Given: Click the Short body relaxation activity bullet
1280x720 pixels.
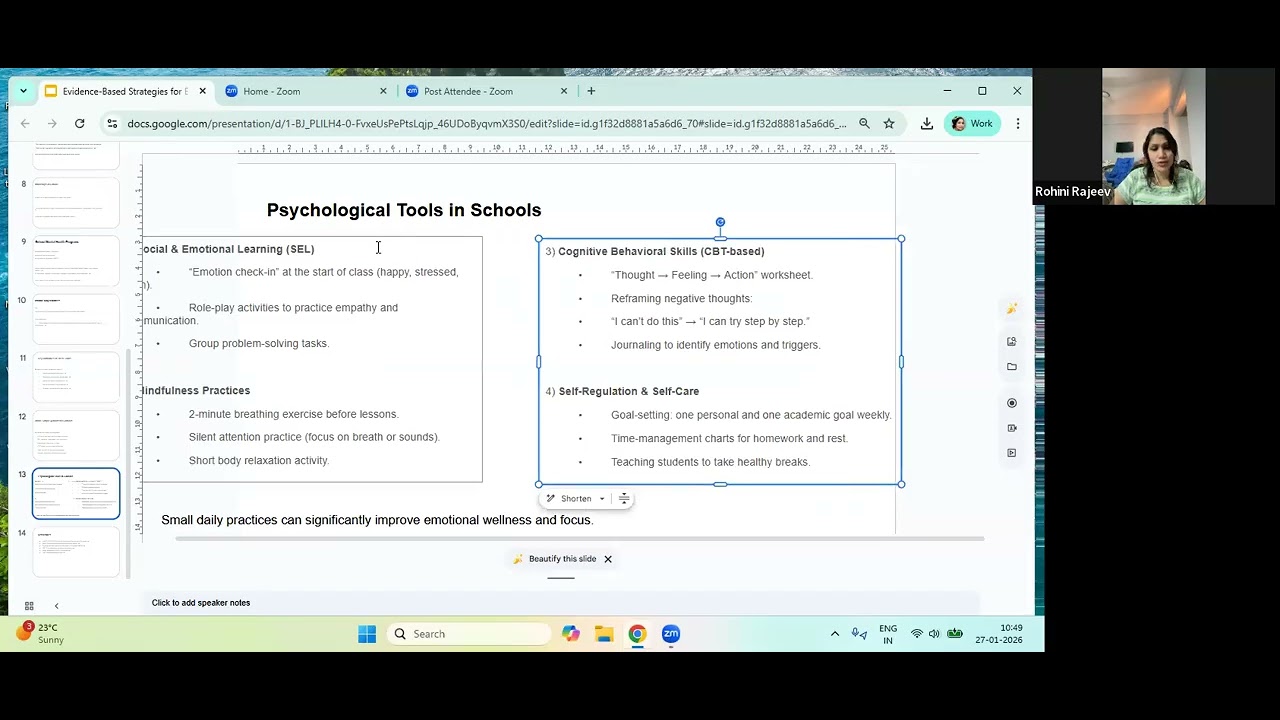Looking at the screenshot, I should (259, 460).
